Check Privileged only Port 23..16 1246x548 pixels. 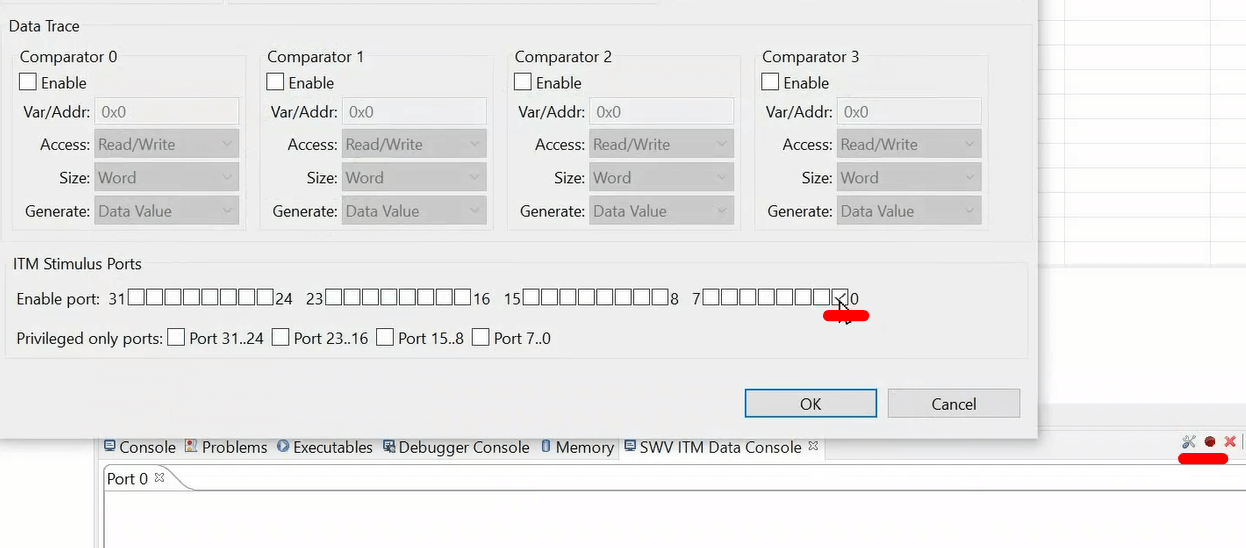tap(281, 338)
